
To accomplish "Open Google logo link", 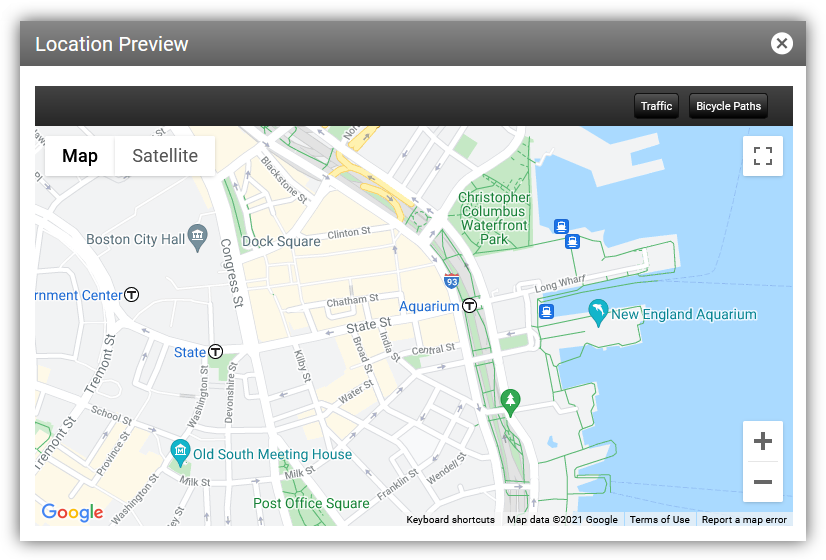I will click(x=72, y=512).
